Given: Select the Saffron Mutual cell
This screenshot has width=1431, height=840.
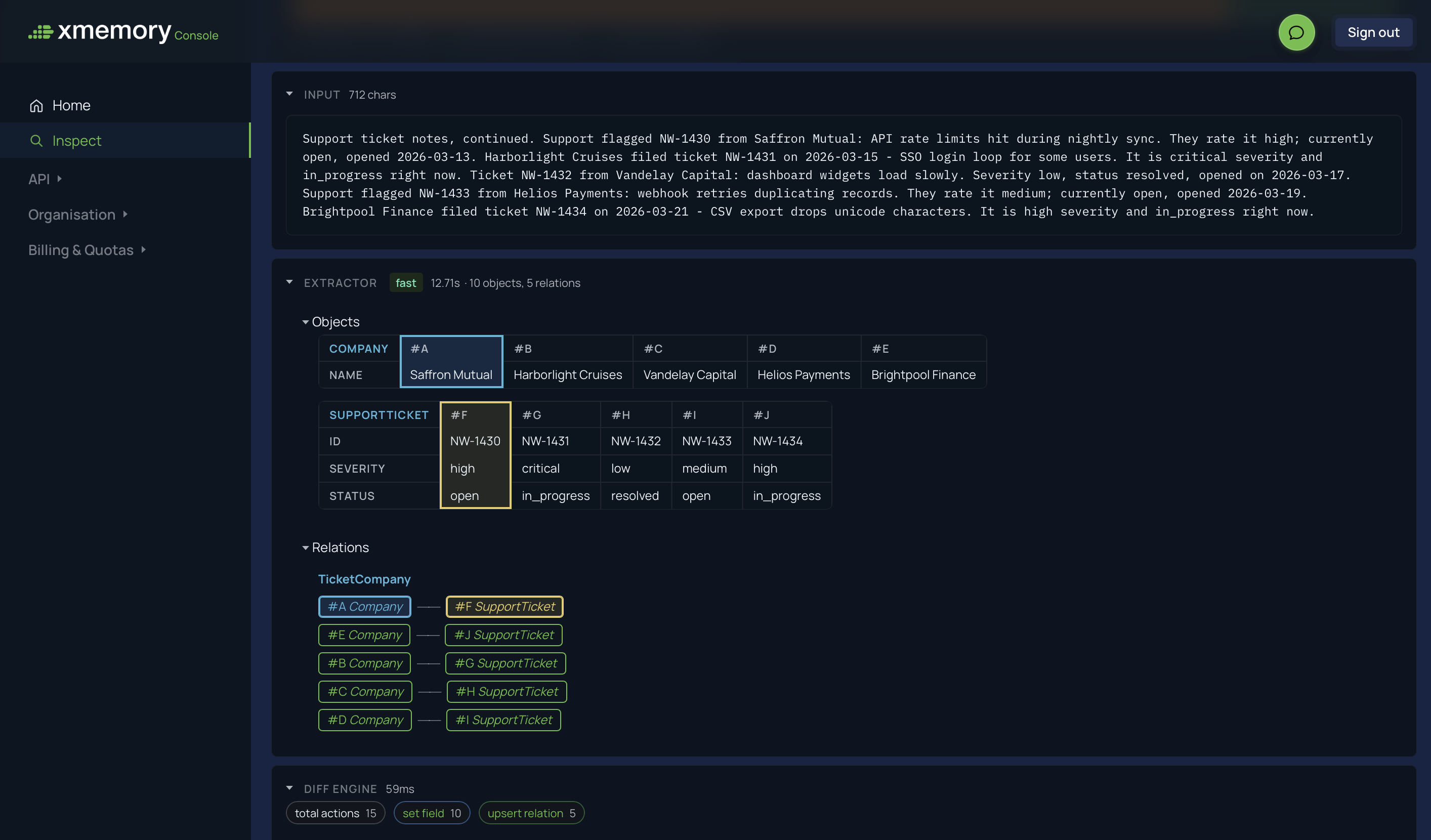Looking at the screenshot, I should tap(451, 375).
